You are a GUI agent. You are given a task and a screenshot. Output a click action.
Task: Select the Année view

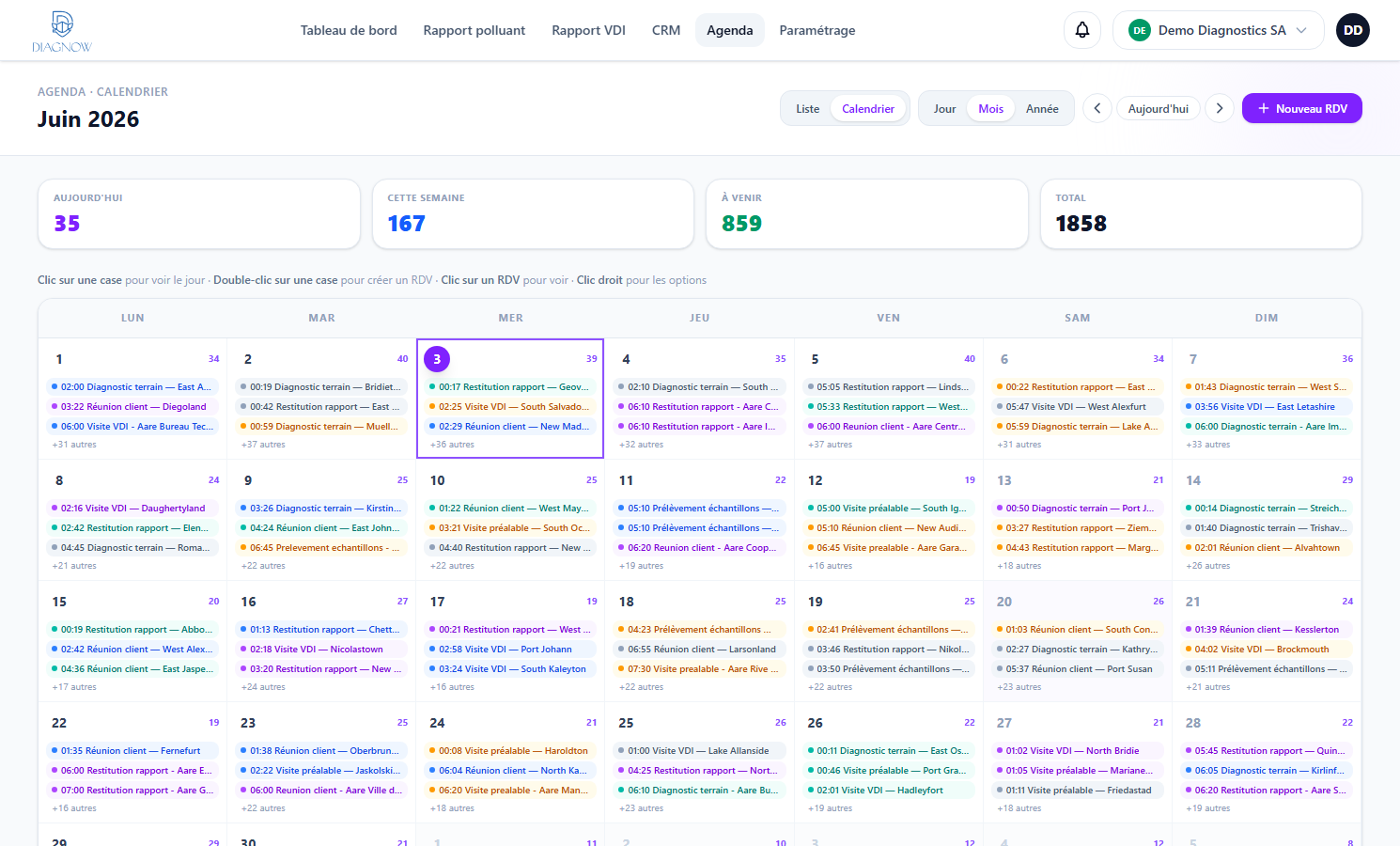(1042, 109)
